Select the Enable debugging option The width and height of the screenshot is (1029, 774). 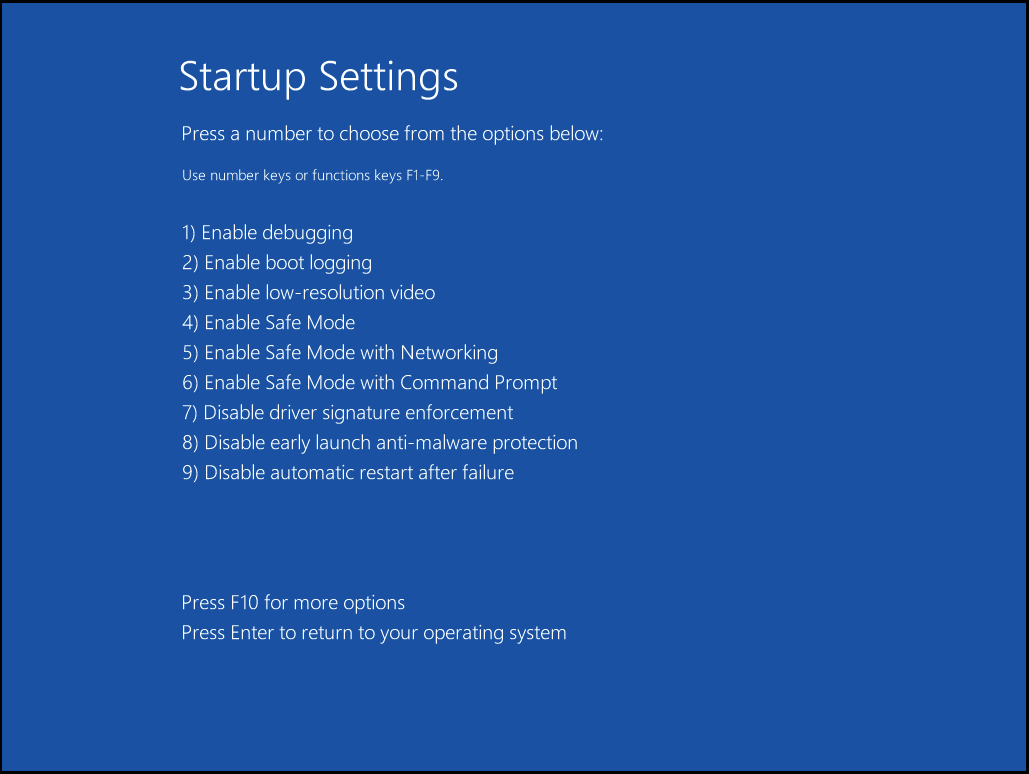coord(267,233)
